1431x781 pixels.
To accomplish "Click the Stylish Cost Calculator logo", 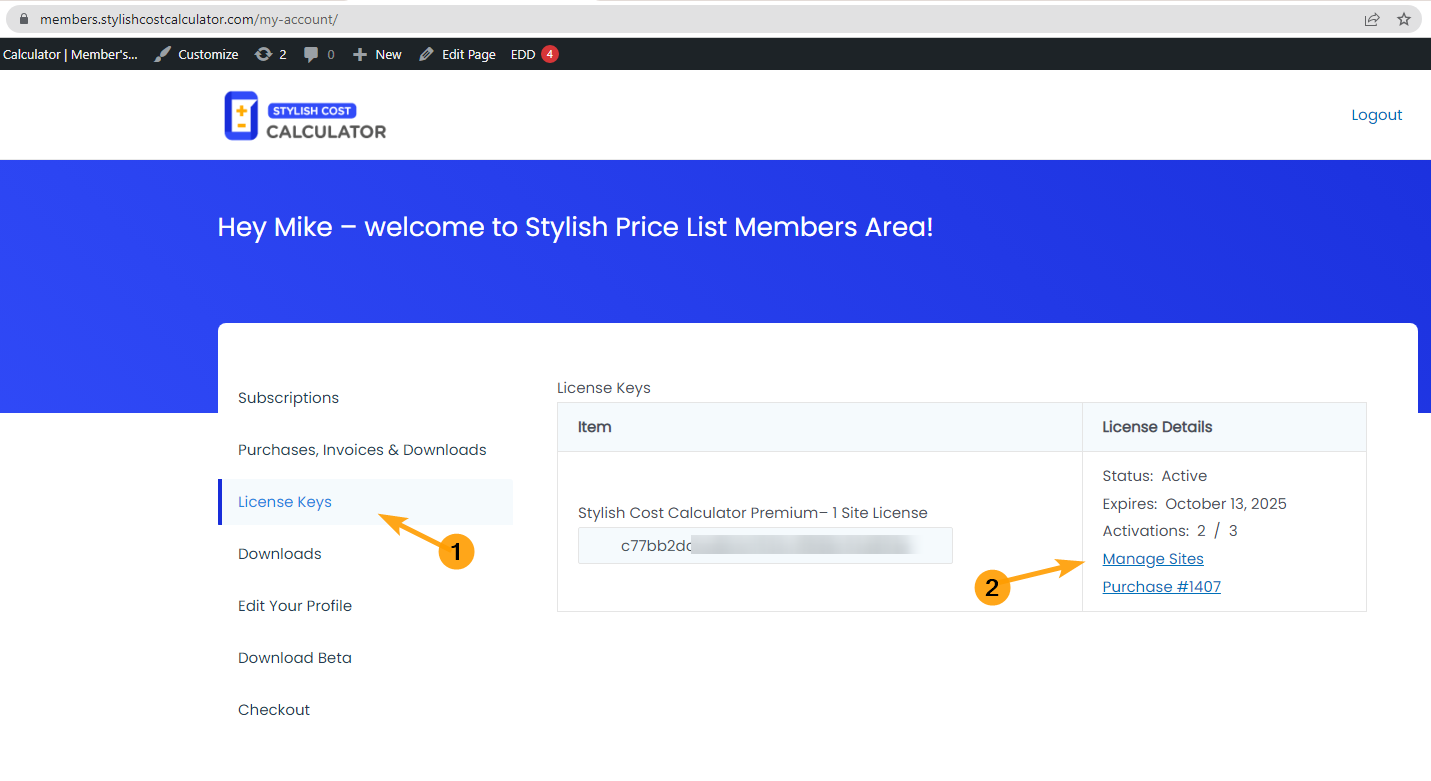I will [305, 115].
